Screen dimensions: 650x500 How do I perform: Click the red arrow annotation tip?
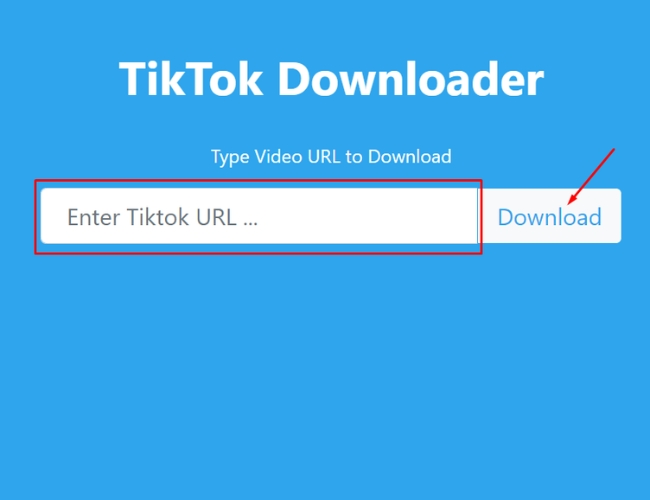[x=570, y=201]
